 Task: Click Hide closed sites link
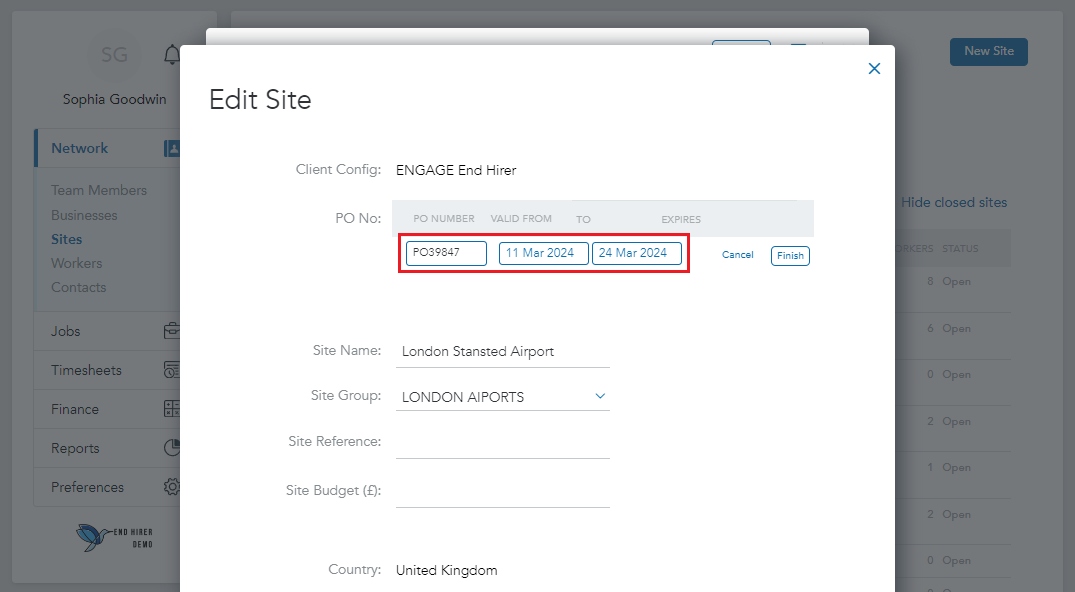point(954,202)
